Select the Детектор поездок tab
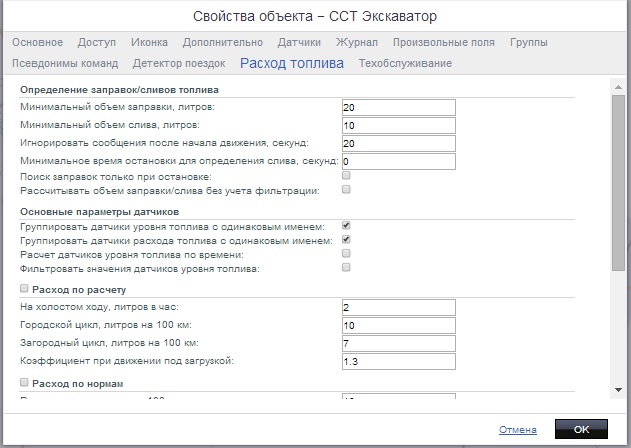This screenshot has width=631, height=448. [178, 63]
